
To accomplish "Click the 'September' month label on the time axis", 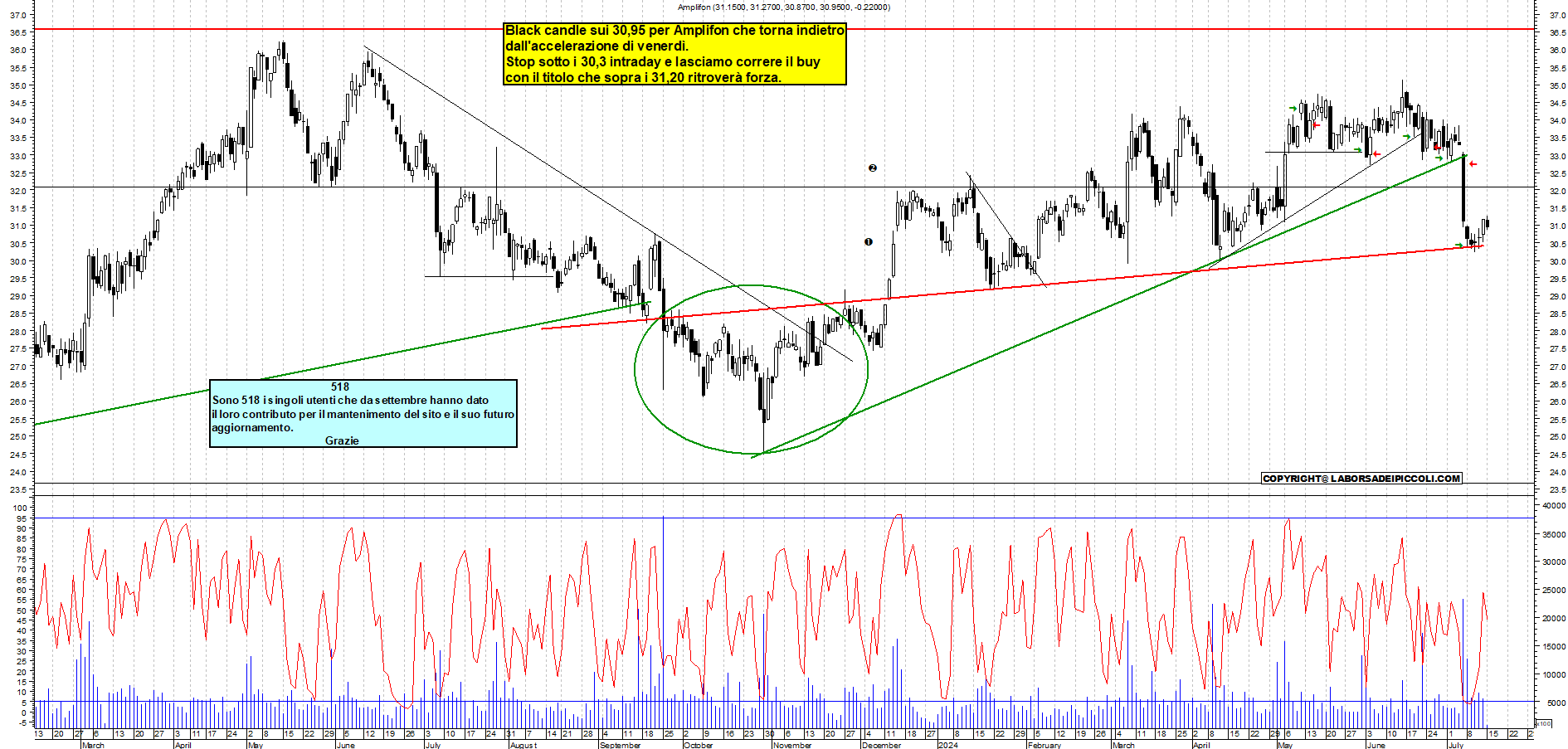I will tap(620, 745).
